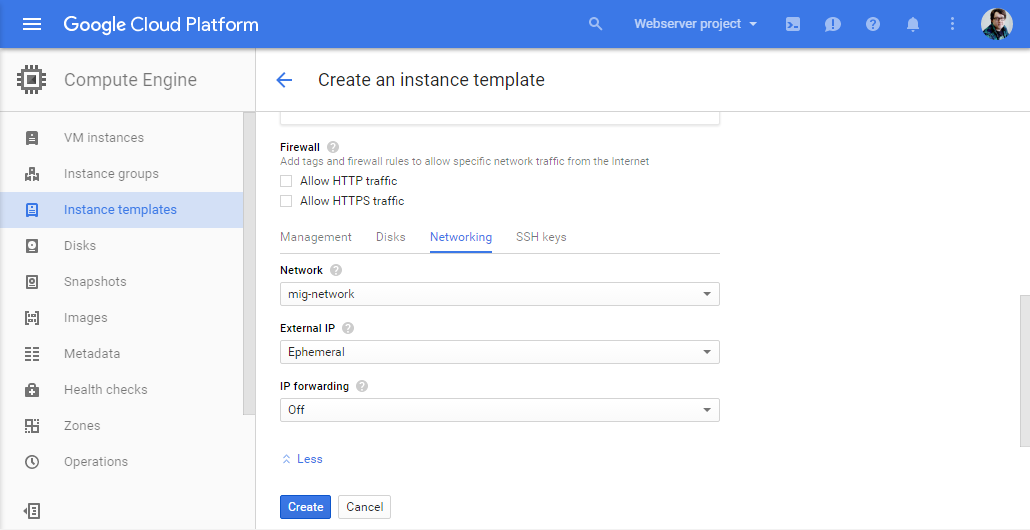
Task: Open Health checks in sidebar
Action: click(106, 389)
